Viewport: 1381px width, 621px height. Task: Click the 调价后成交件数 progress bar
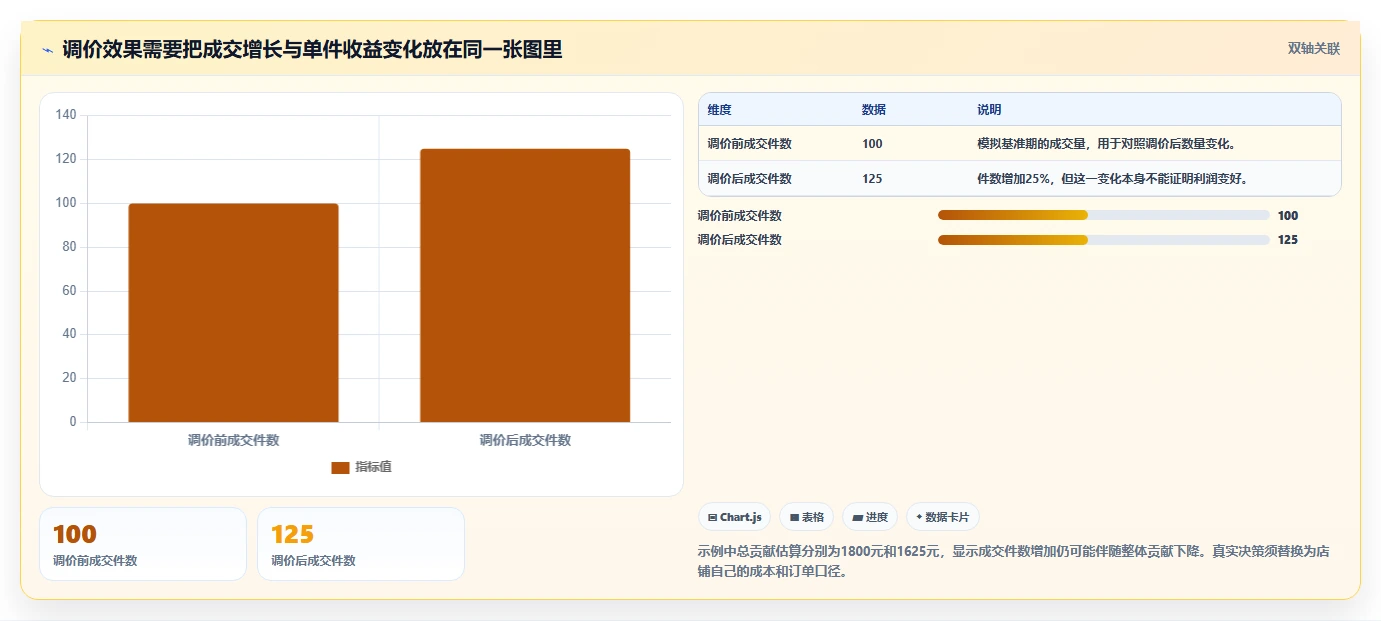[1103, 240]
